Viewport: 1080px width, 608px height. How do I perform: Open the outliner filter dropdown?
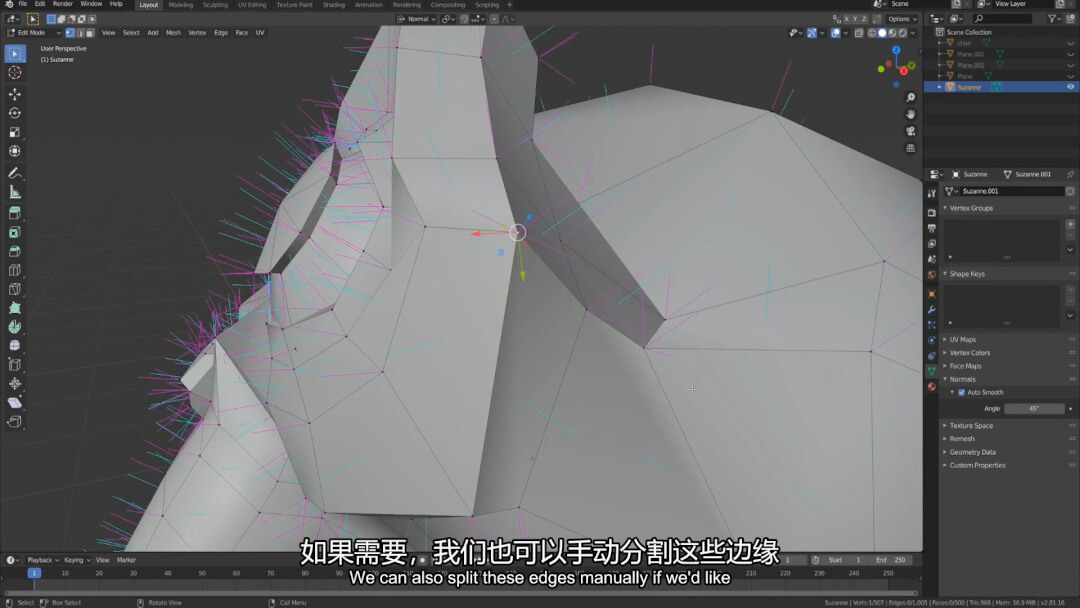[x=1055, y=19]
